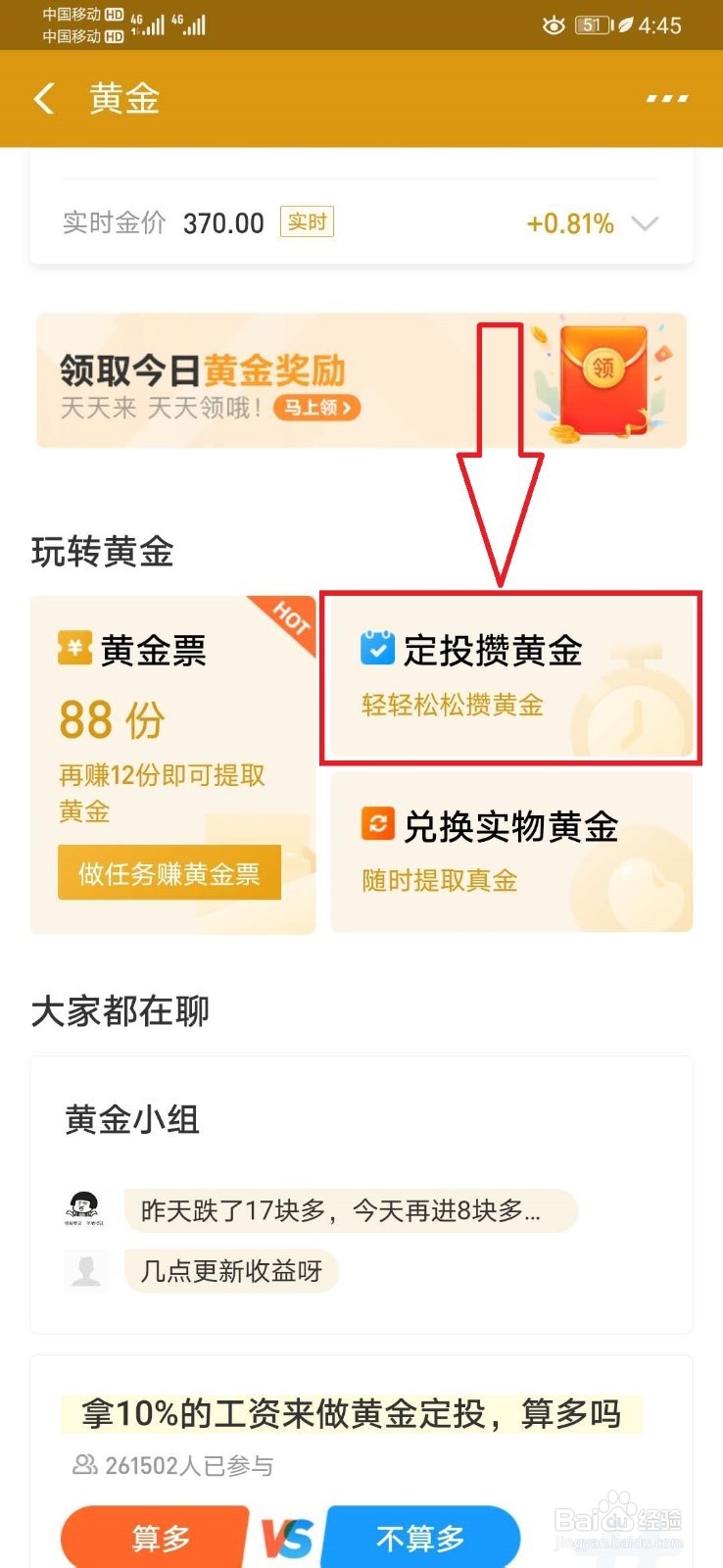Open the three-dot more options menu

click(x=667, y=98)
